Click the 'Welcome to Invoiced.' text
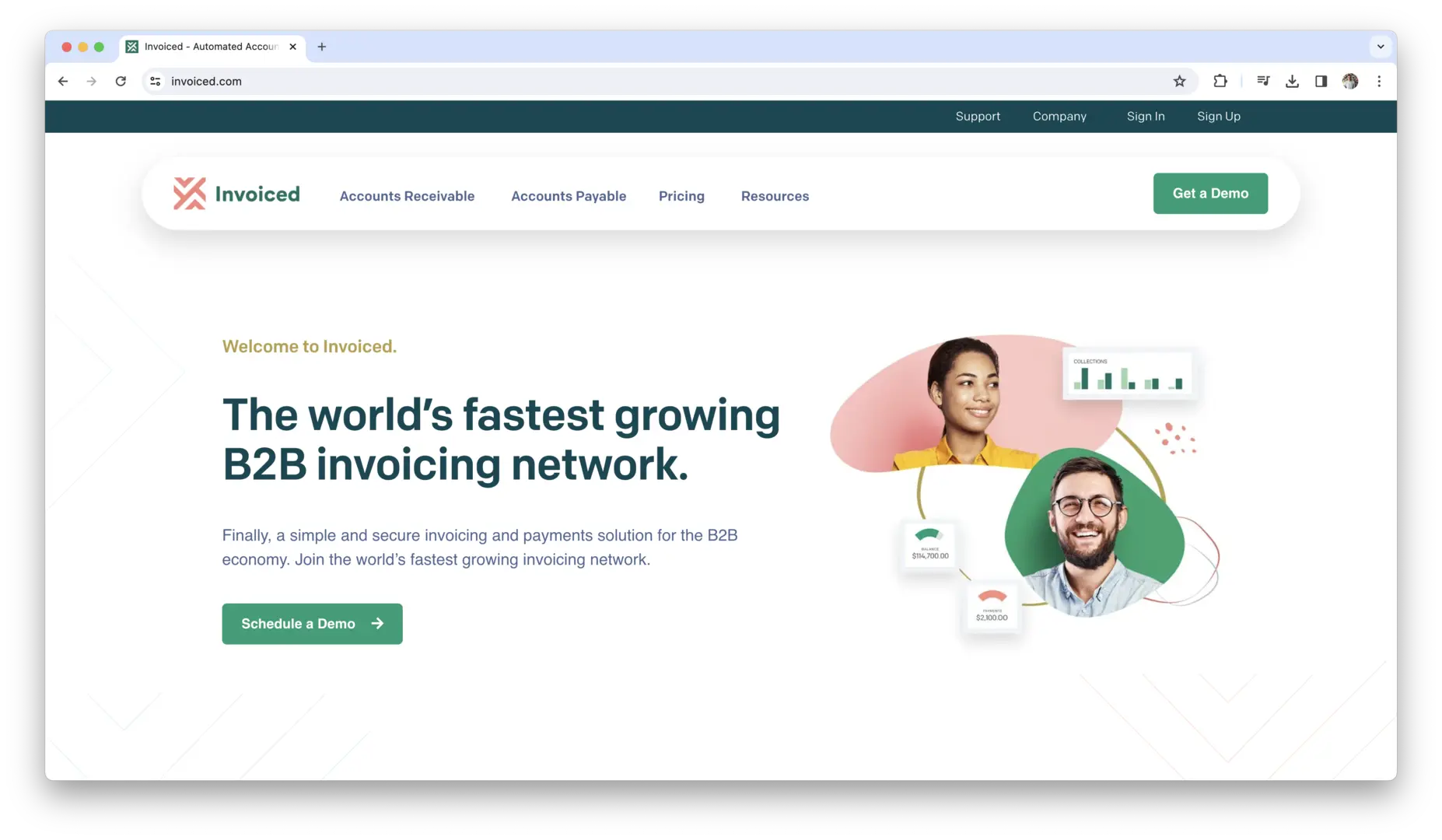Screen dimensions: 1442x840 click(x=310, y=347)
